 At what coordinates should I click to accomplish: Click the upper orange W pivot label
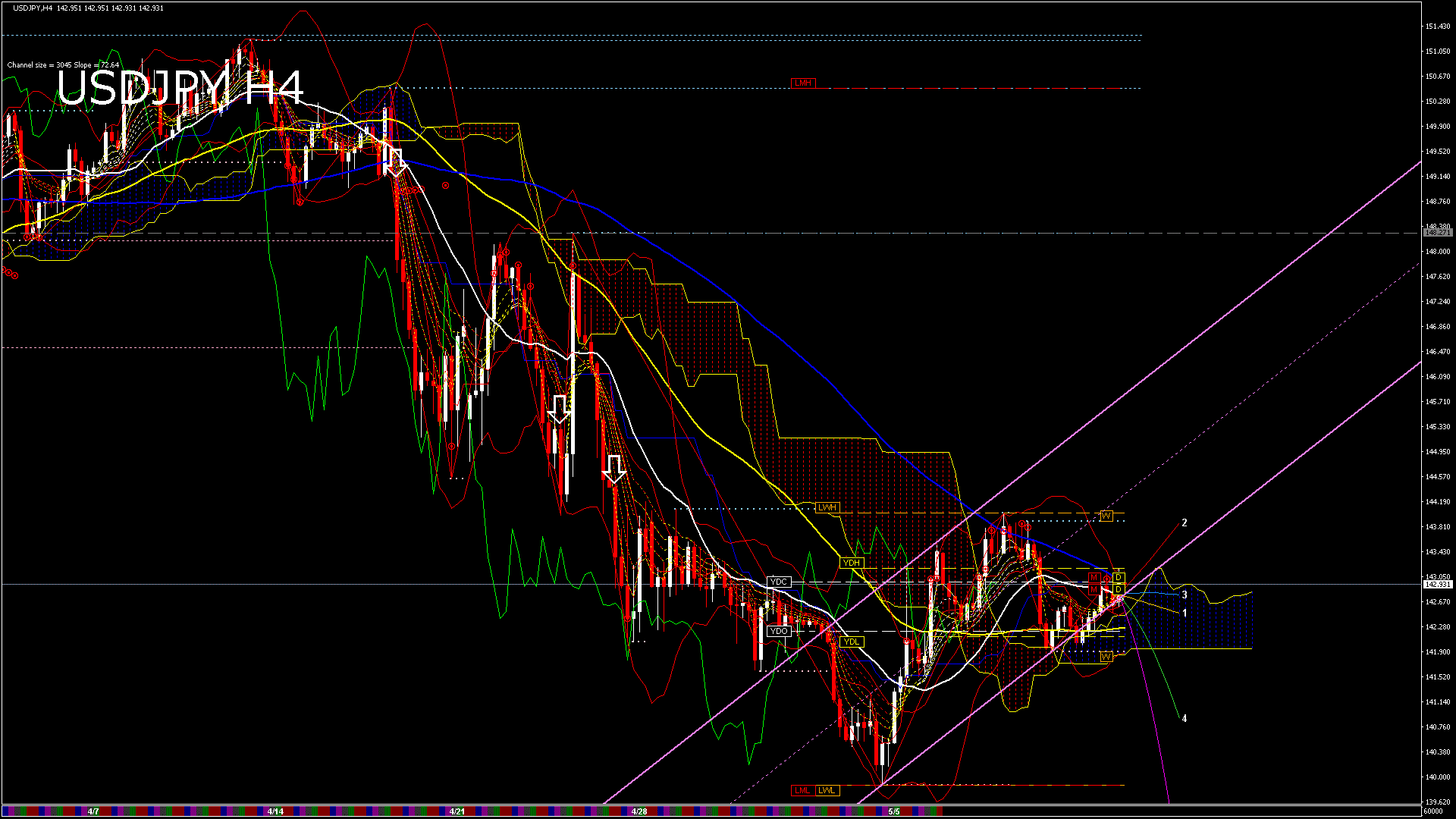click(1106, 516)
